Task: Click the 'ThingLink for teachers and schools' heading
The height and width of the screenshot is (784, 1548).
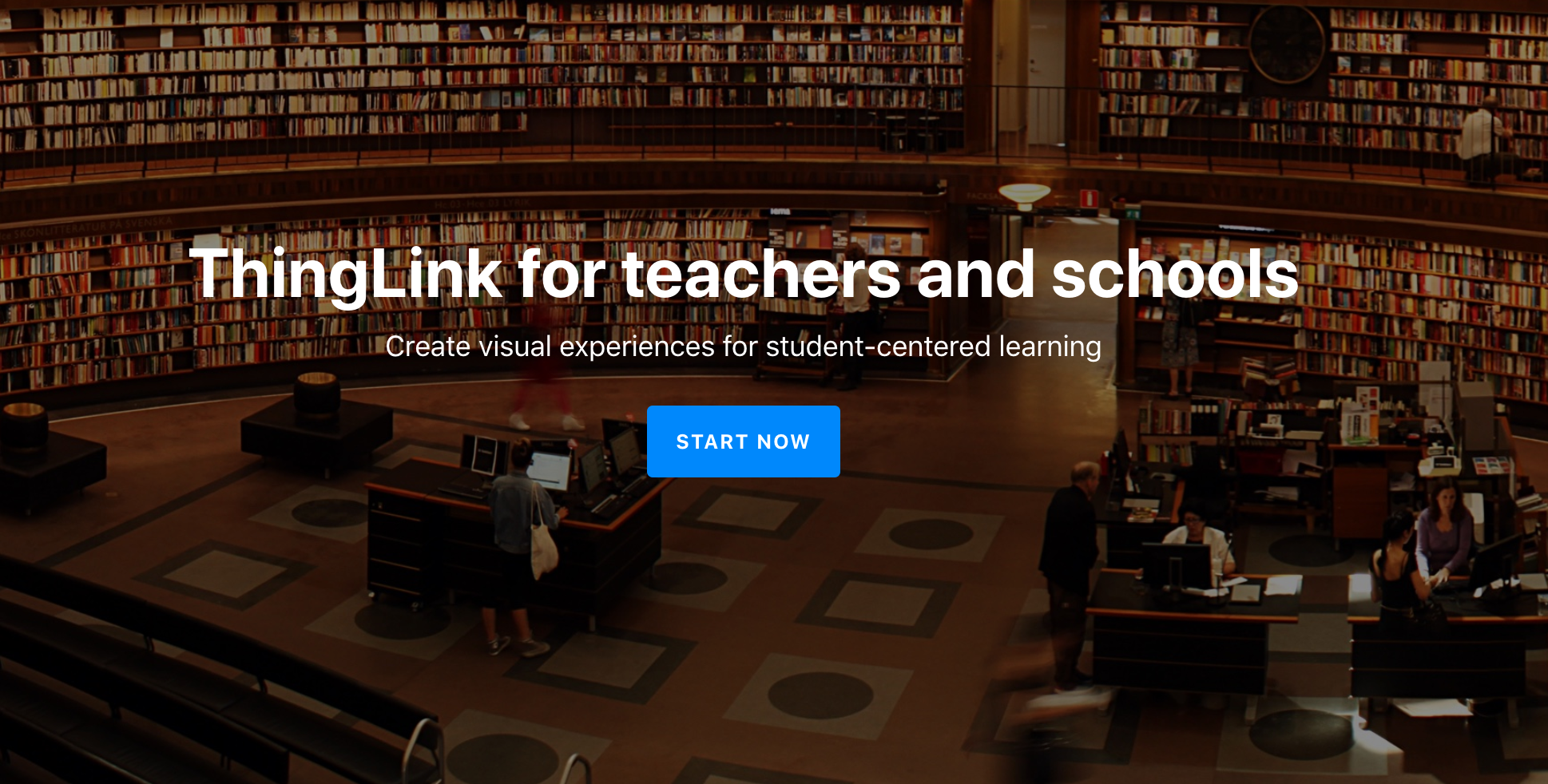Action: click(744, 275)
